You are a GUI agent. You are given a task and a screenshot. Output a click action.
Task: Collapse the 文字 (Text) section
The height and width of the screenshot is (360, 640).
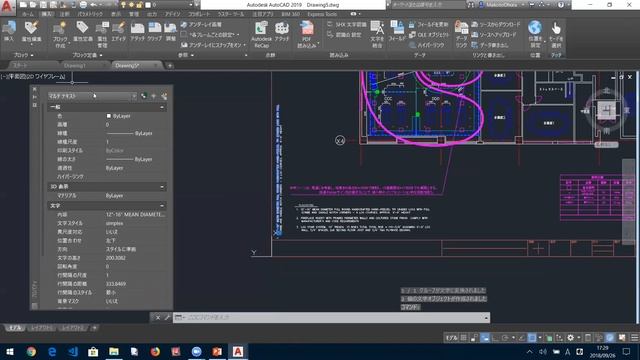162,206
